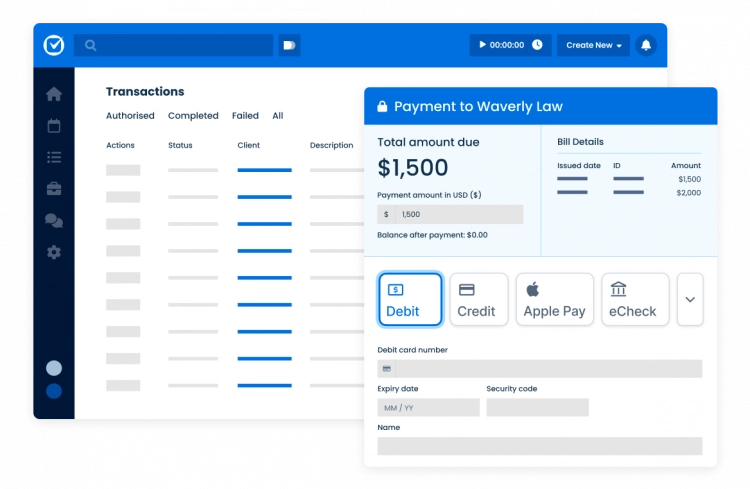Open the briefcase Matters sidebar icon
This screenshot has width=750, height=489.
[54, 188]
